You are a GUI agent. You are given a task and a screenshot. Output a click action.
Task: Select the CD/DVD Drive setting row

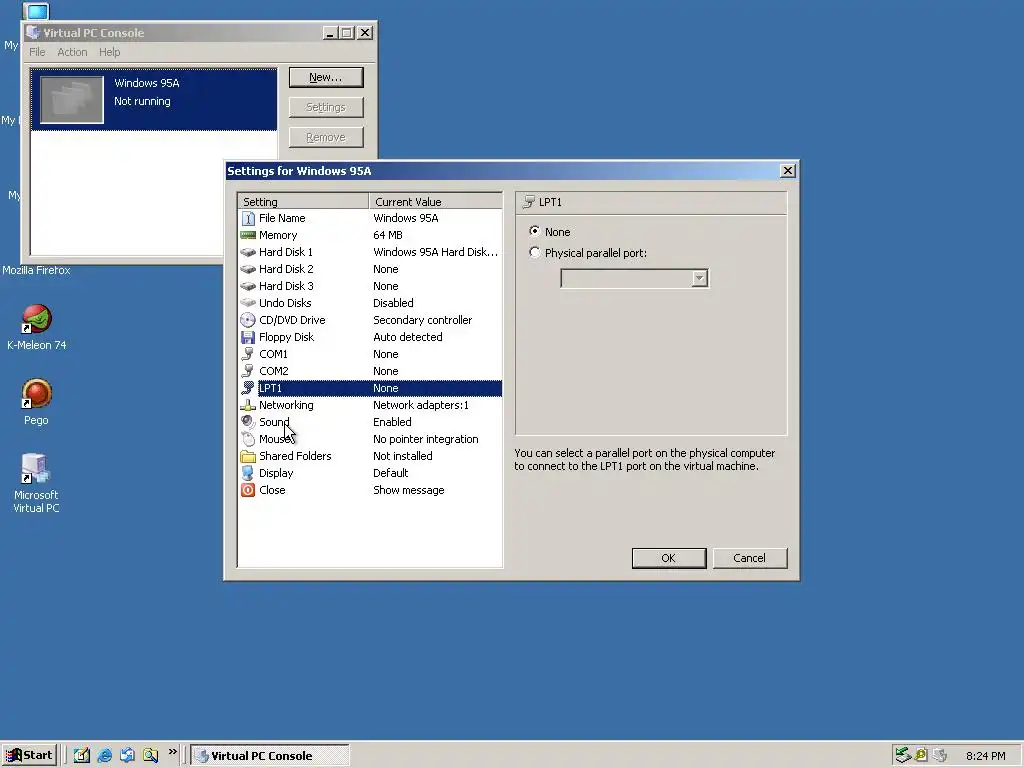370,320
